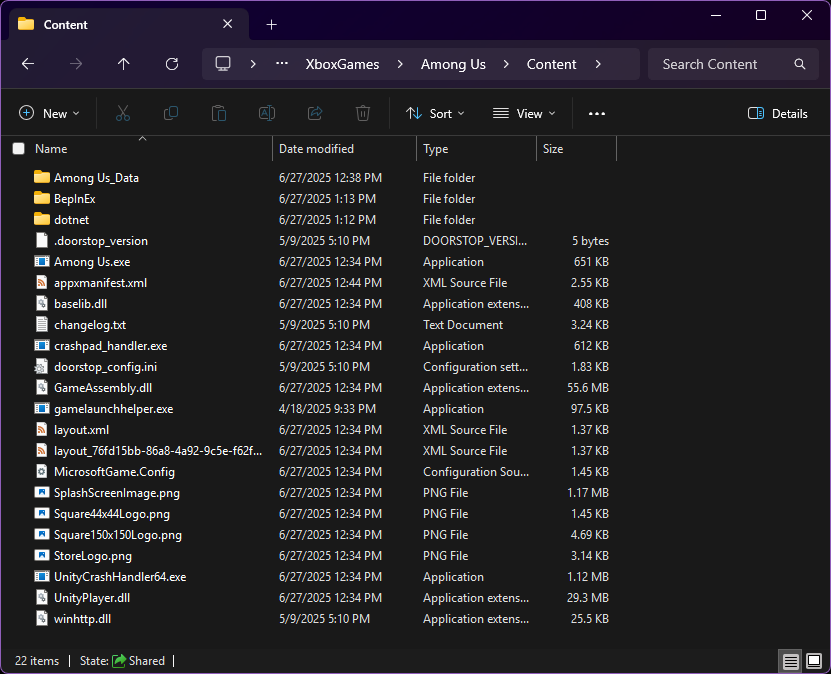Navigate to Among Us breadcrumb
This screenshot has height=674, width=831.
click(x=453, y=64)
